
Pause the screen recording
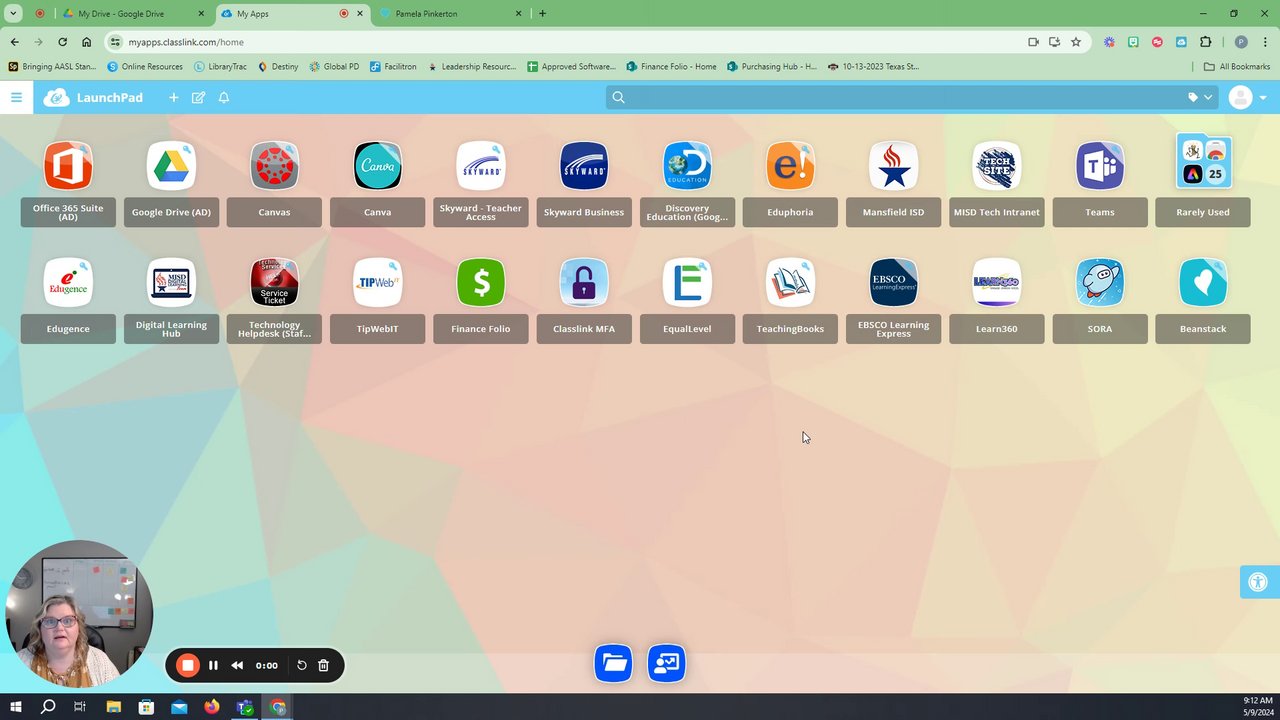click(x=213, y=665)
